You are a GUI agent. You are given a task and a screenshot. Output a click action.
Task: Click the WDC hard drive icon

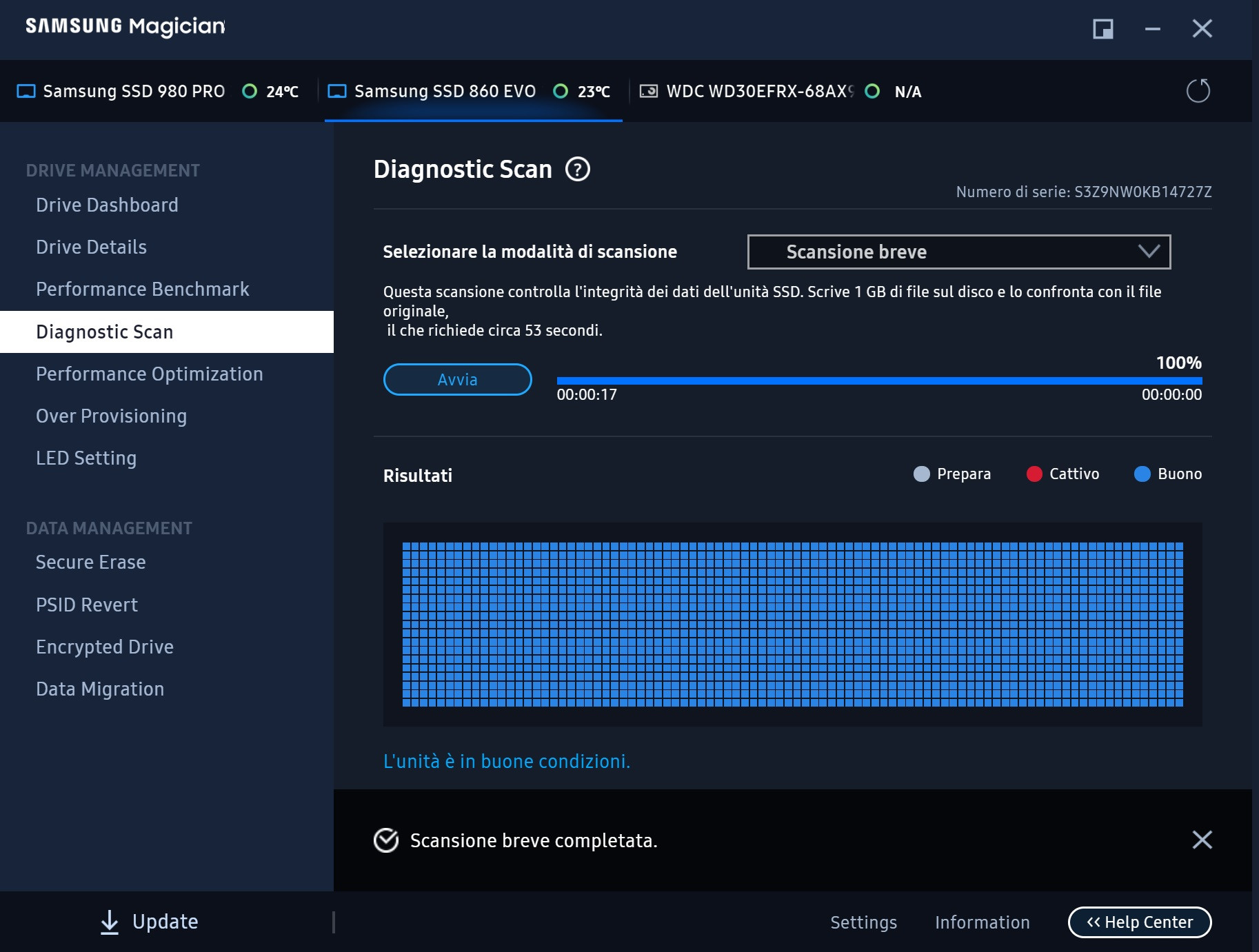pos(648,92)
